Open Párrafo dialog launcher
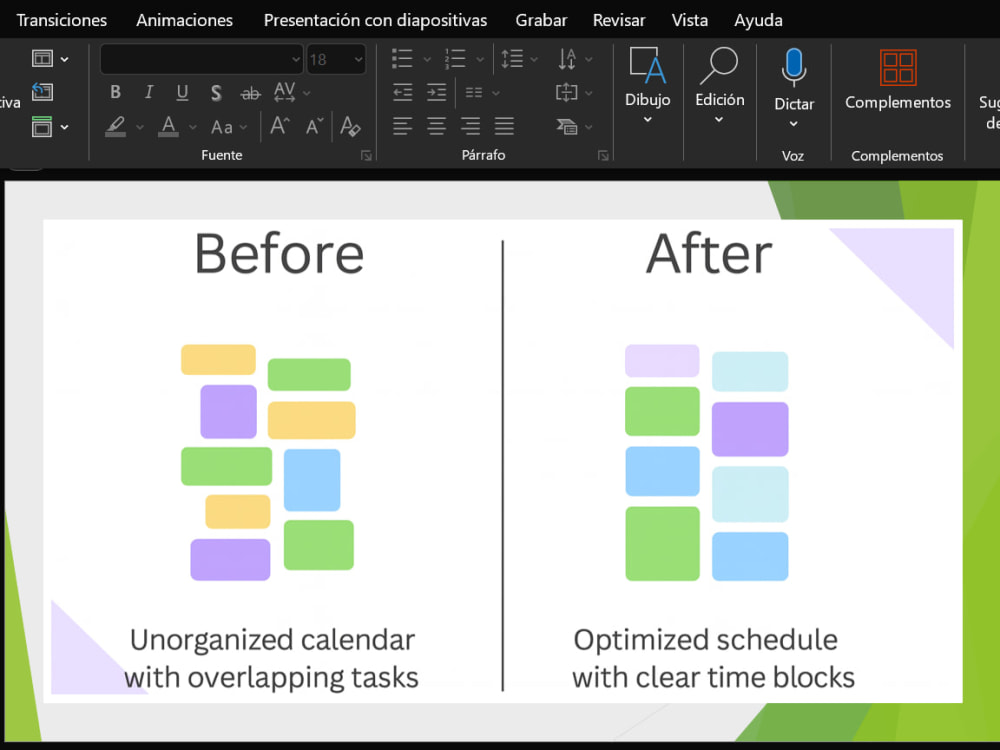 pos(603,156)
